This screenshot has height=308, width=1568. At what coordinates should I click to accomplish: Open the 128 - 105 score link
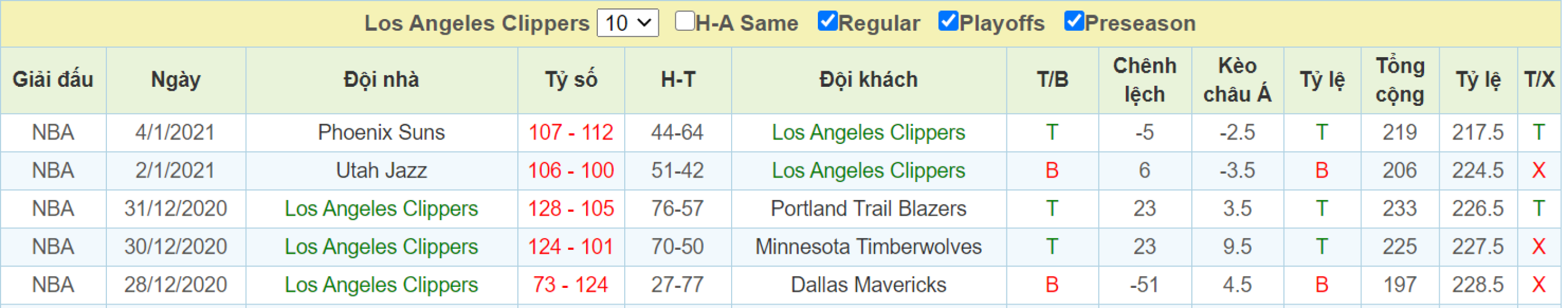click(571, 209)
